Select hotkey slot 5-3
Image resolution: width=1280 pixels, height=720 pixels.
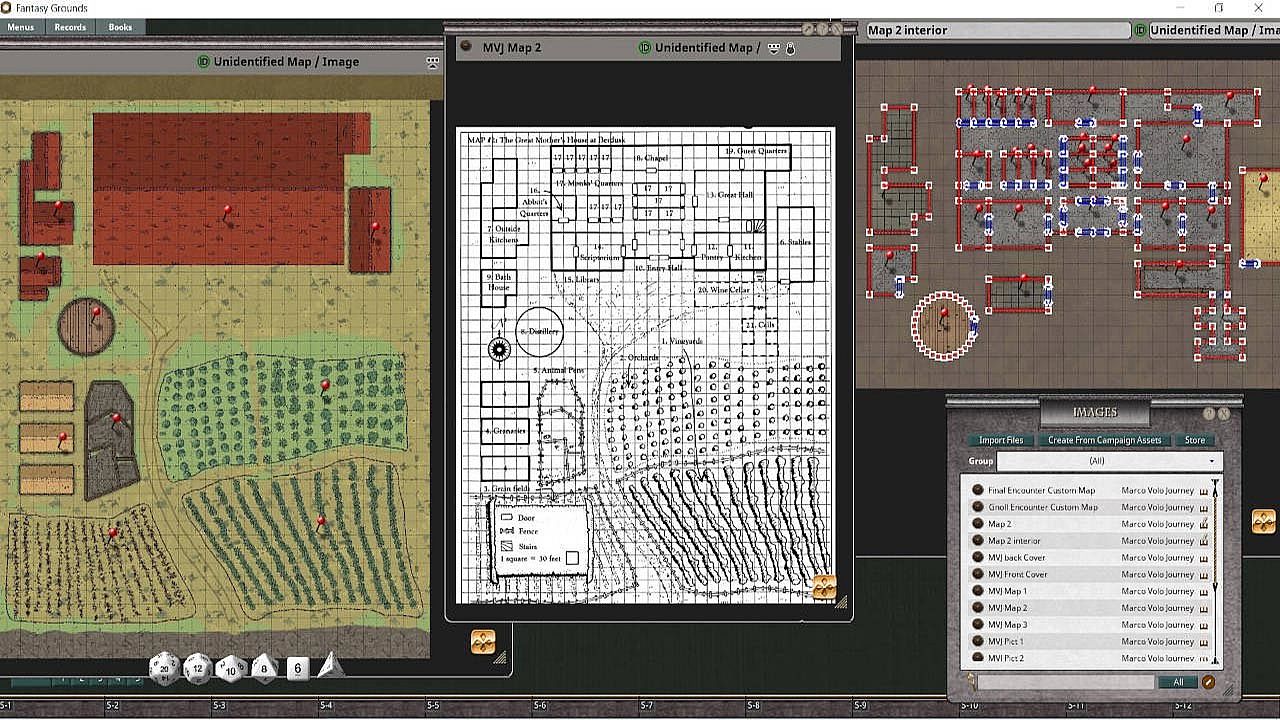tap(220, 706)
